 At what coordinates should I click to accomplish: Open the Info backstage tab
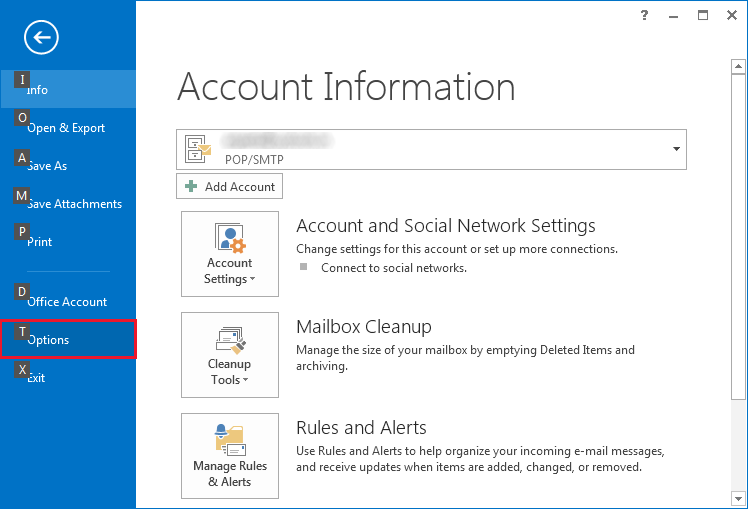[68, 89]
